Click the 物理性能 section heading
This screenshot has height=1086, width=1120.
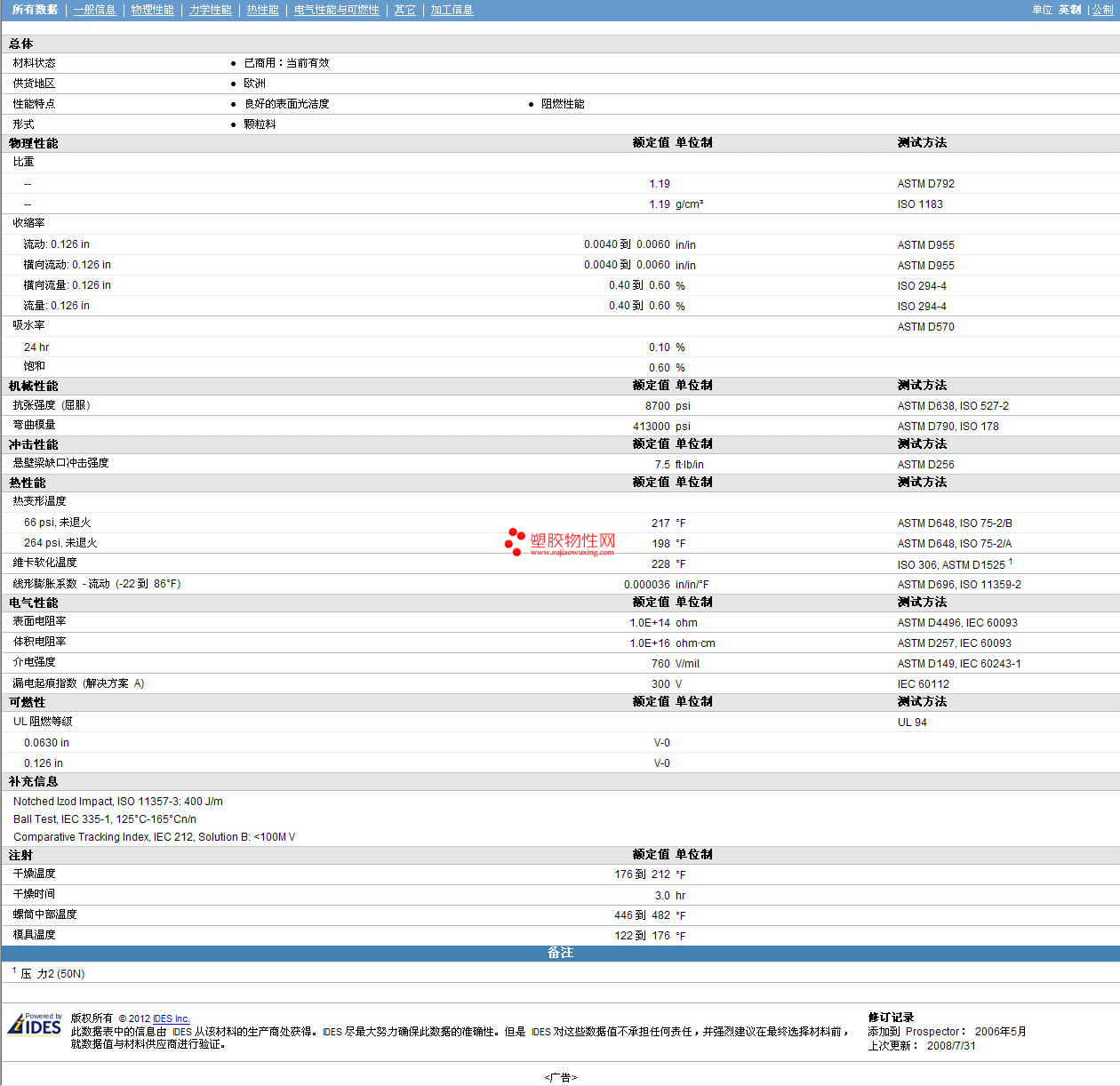coord(34,143)
